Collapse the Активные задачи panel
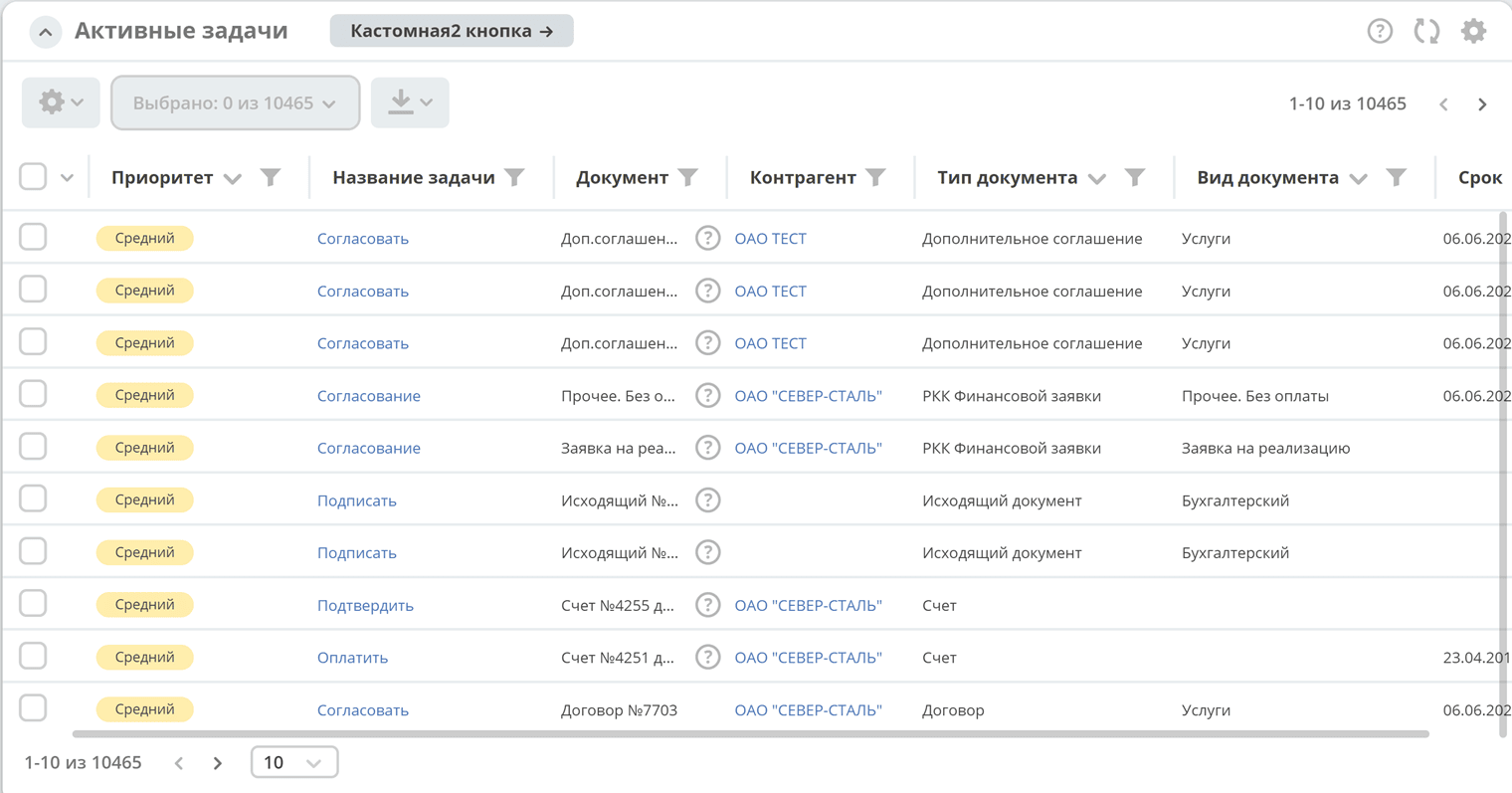The width and height of the screenshot is (1512, 793). (x=45, y=32)
